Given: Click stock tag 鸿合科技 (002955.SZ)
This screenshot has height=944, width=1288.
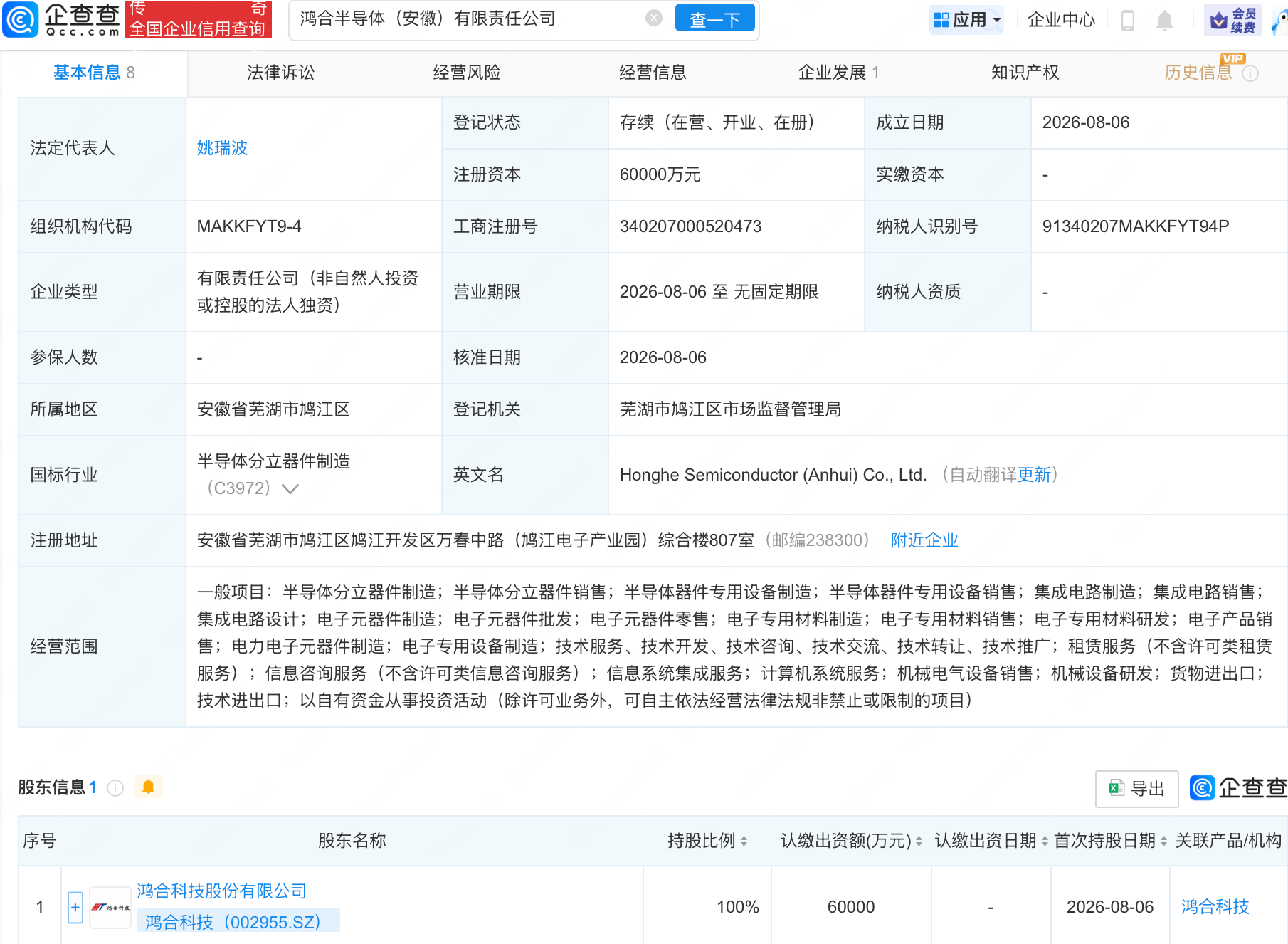Looking at the screenshot, I should (238, 922).
